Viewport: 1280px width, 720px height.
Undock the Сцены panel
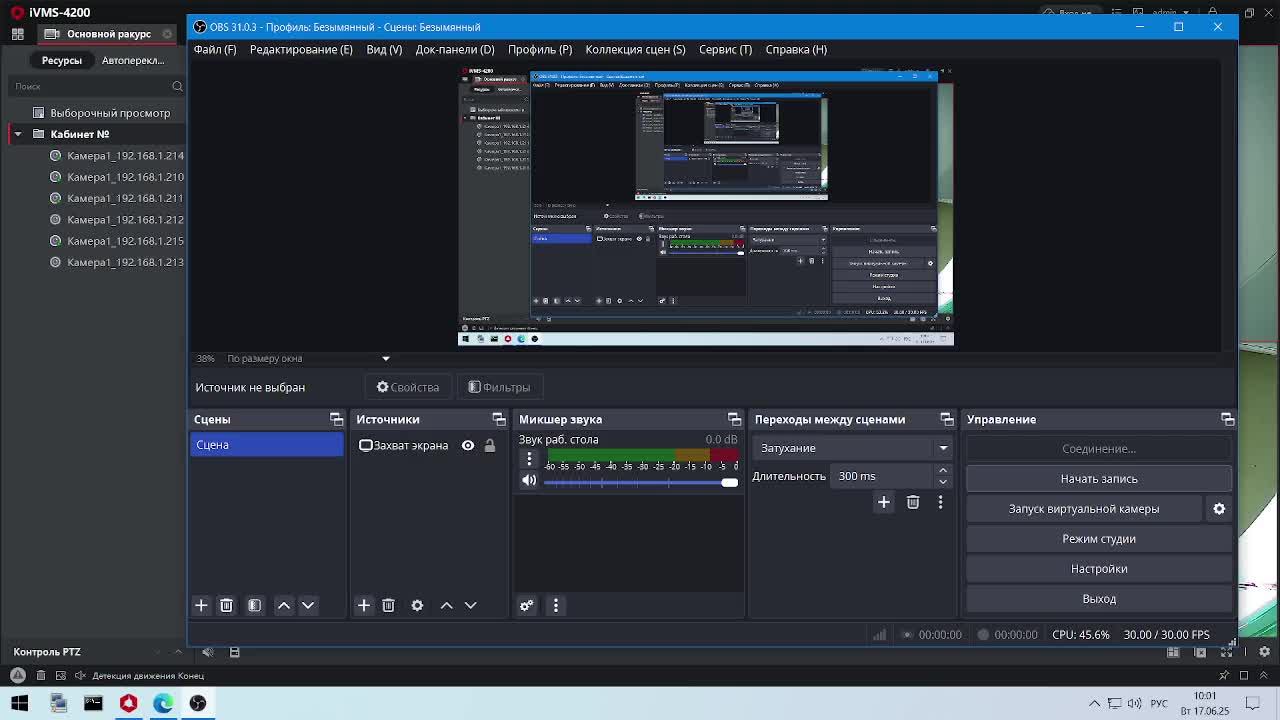pyautogui.click(x=336, y=419)
